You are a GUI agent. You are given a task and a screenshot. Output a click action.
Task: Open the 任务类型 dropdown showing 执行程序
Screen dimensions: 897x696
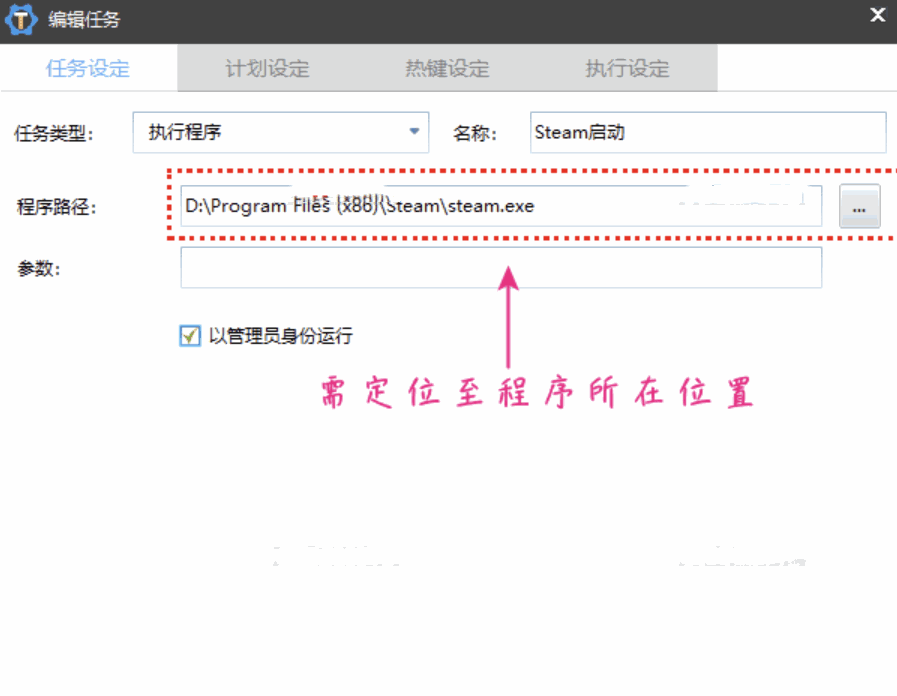pos(280,132)
